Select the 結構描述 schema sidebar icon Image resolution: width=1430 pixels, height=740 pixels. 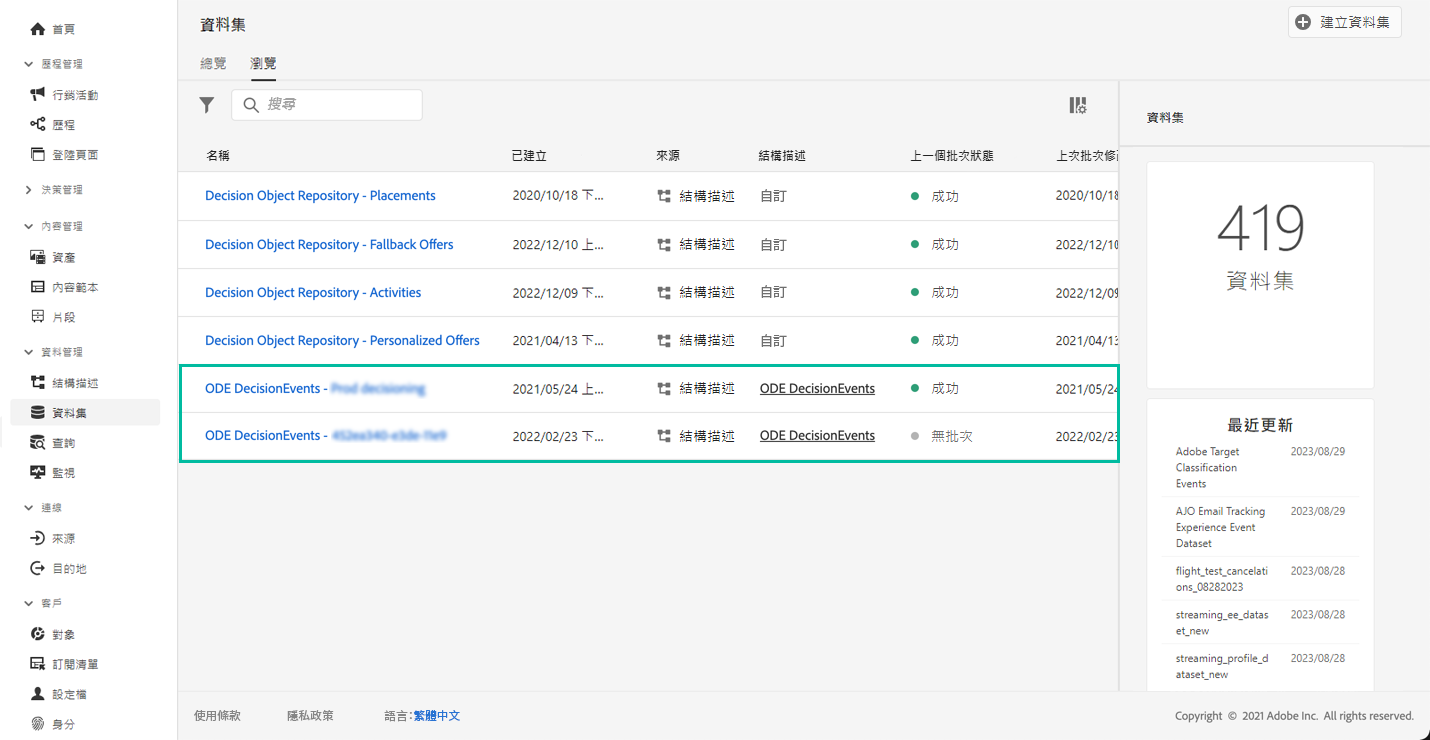coord(38,383)
